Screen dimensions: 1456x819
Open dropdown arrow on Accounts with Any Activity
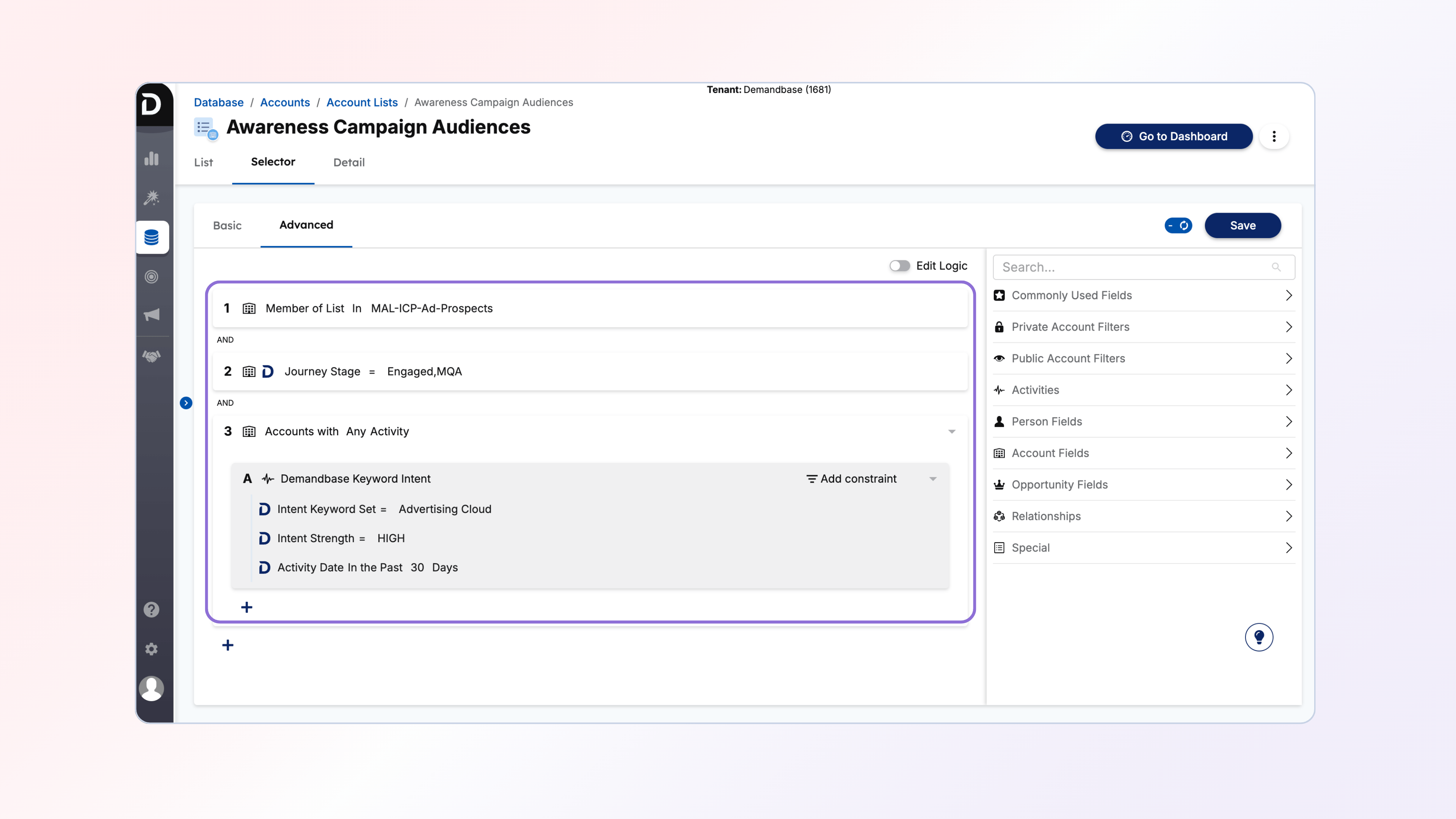pyautogui.click(x=952, y=432)
